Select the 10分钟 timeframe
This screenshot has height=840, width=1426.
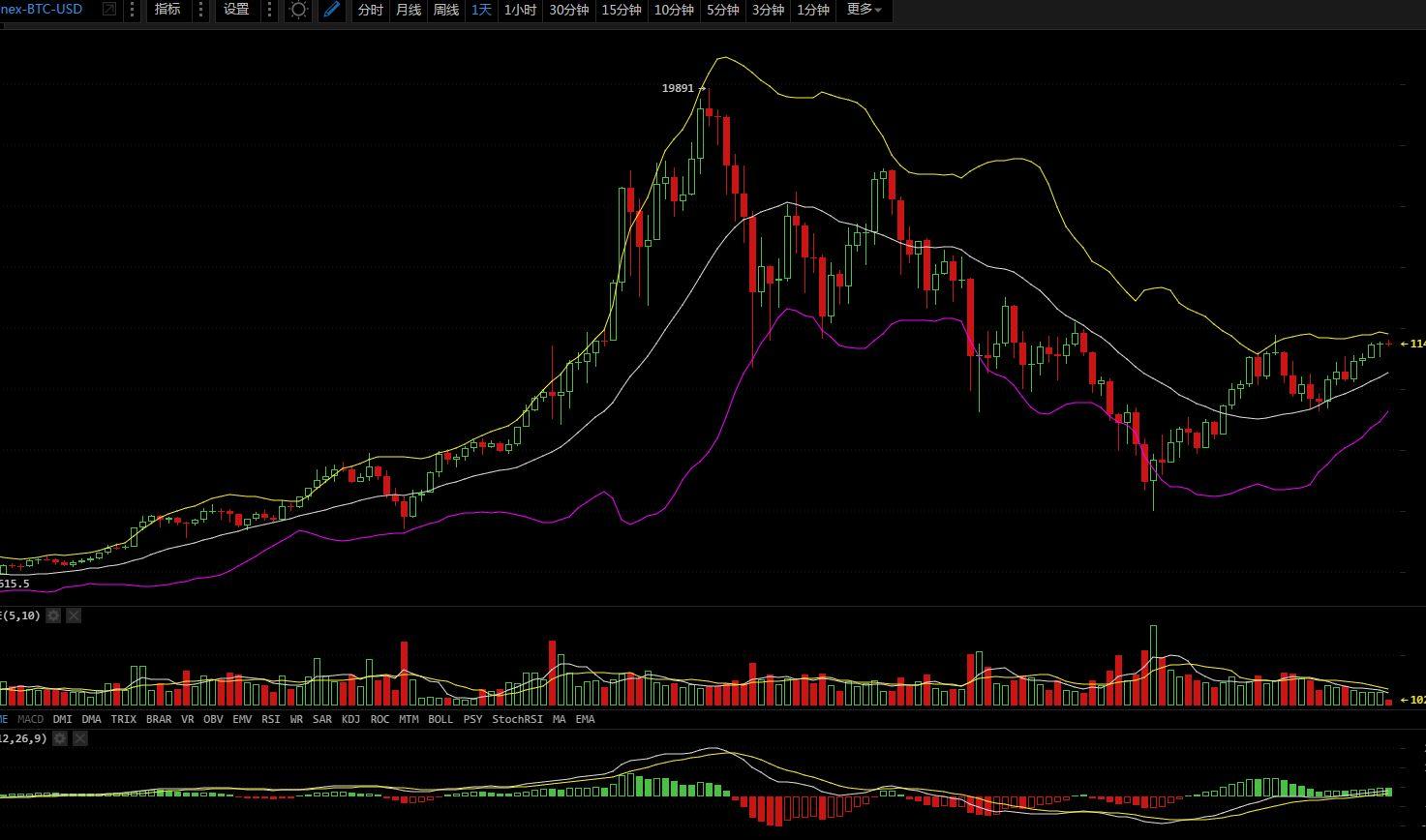674,10
